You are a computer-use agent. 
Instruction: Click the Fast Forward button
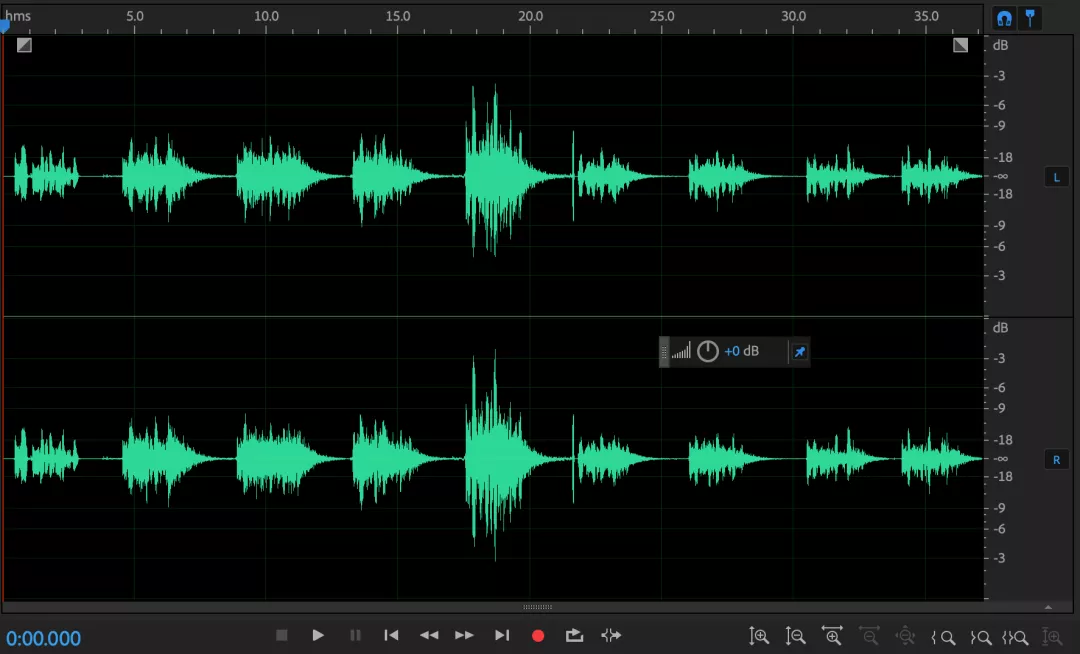coord(464,635)
